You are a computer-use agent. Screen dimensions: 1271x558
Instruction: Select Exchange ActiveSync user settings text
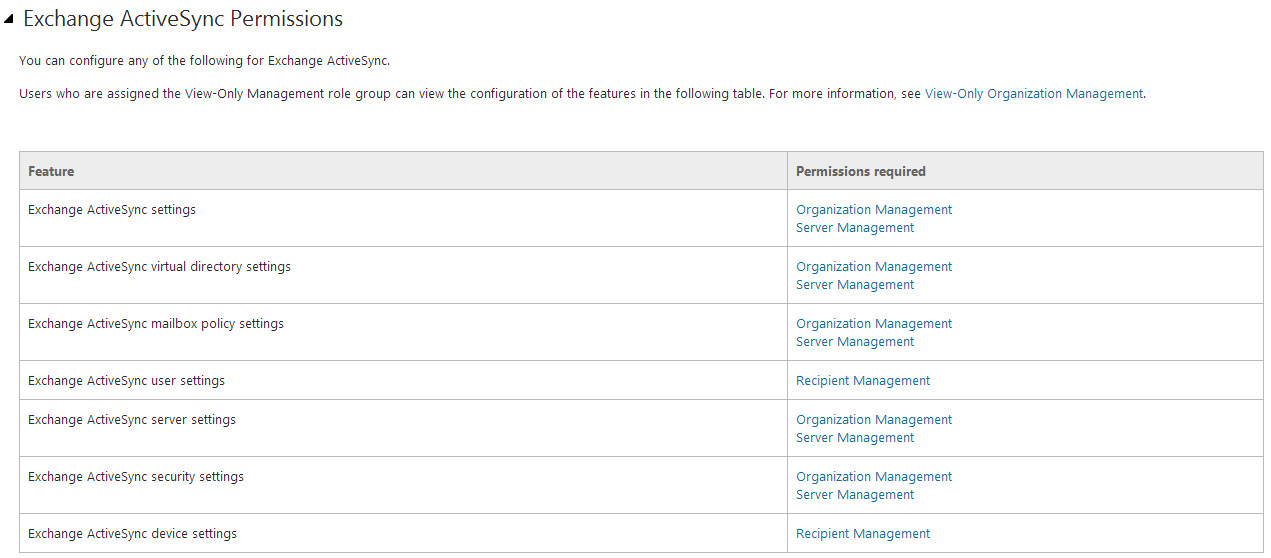click(127, 381)
